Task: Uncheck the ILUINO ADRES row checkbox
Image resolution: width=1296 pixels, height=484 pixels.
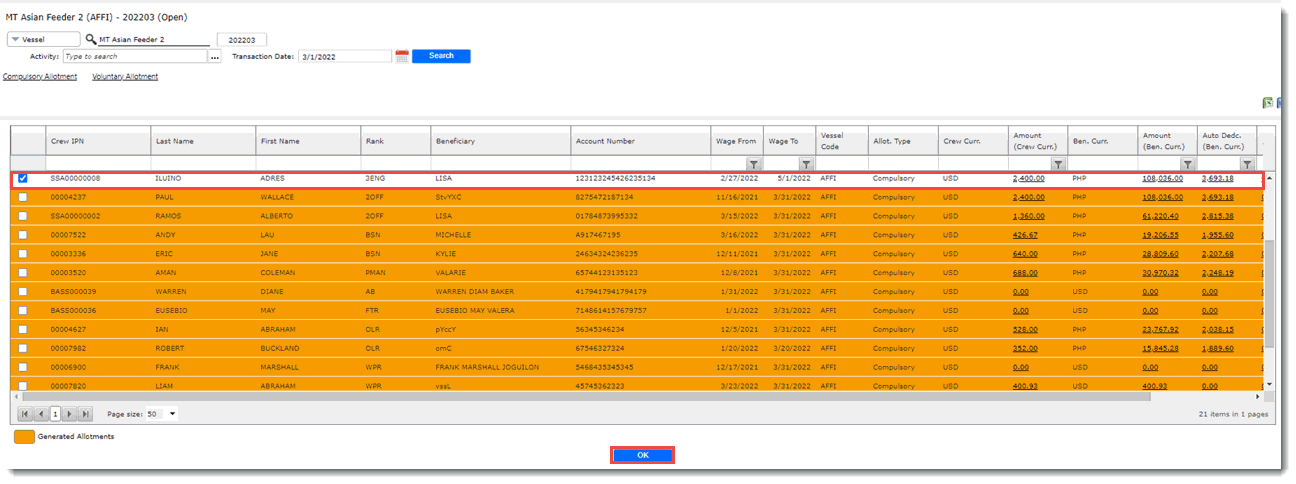Action: click(x=23, y=179)
